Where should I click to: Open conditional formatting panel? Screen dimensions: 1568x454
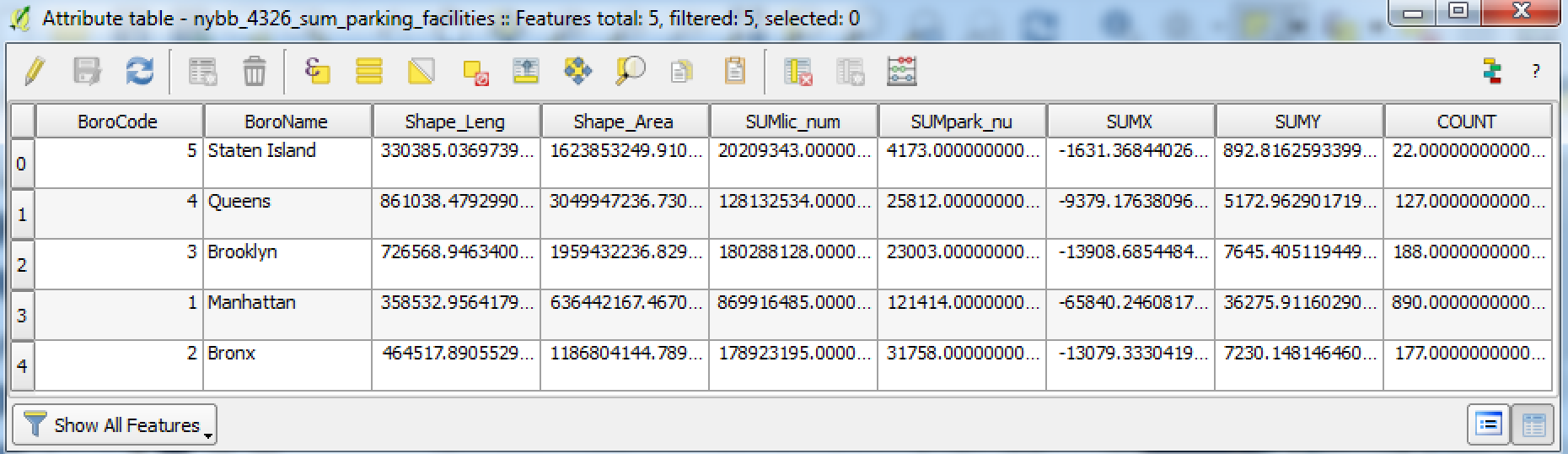[1493, 72]
